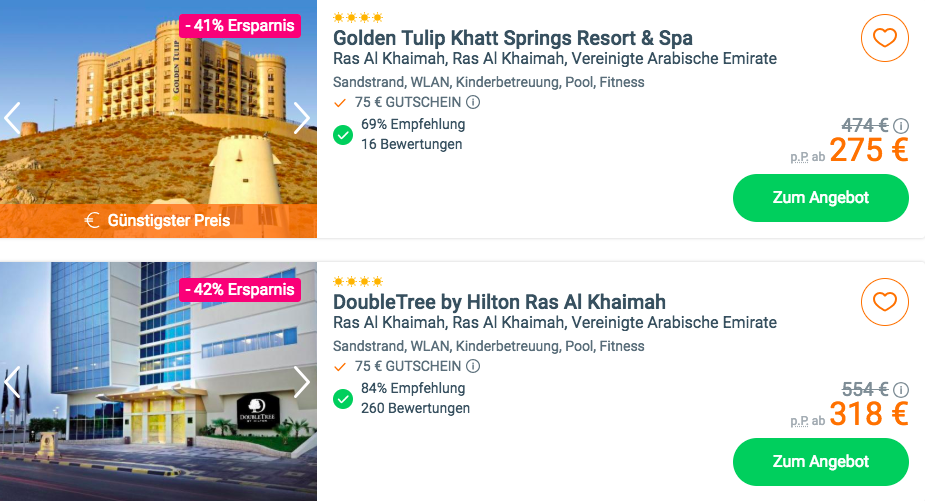The height and width of the screenshot is (501, 925).
Task: Open info icon beside Golden Tulip voucher
Action: (473, 102)
